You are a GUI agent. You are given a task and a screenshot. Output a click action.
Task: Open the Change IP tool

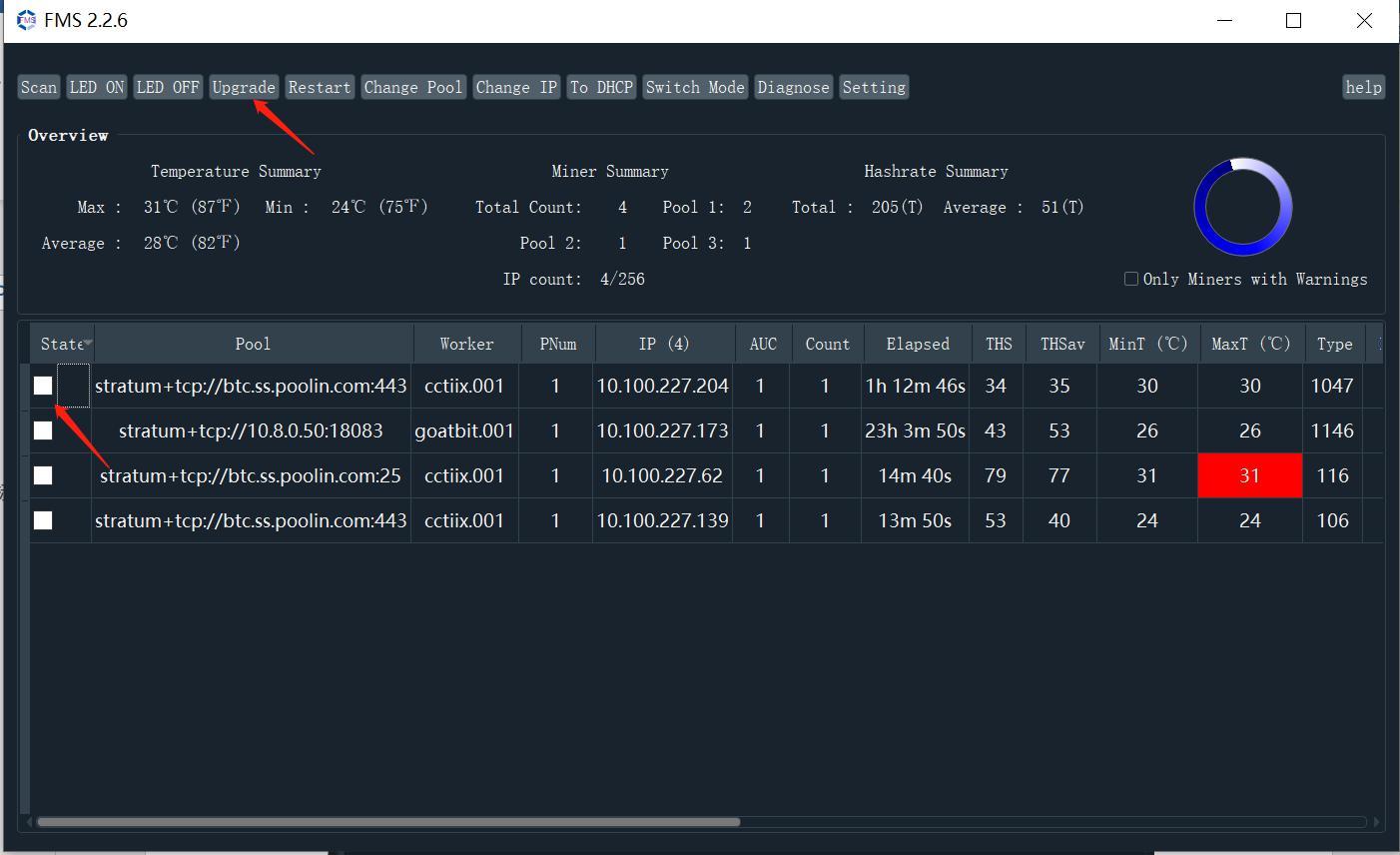(x=516, y=87)
